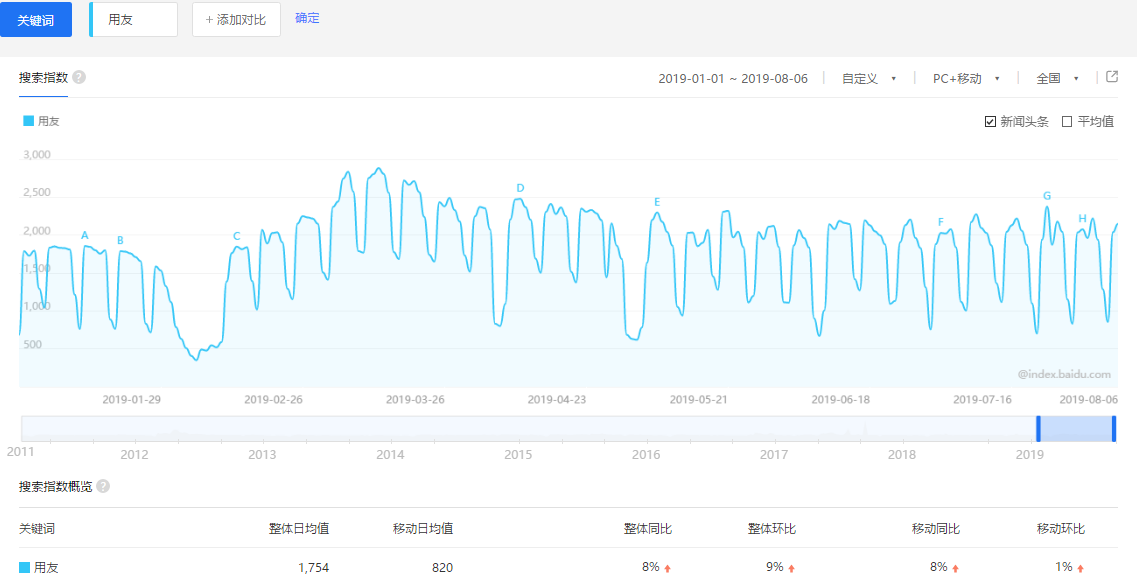Click marker D on the trend chart
Image resolution: width=1137 pixels, height=583 pixels.
pyautogui.click(x=519, y=186)
